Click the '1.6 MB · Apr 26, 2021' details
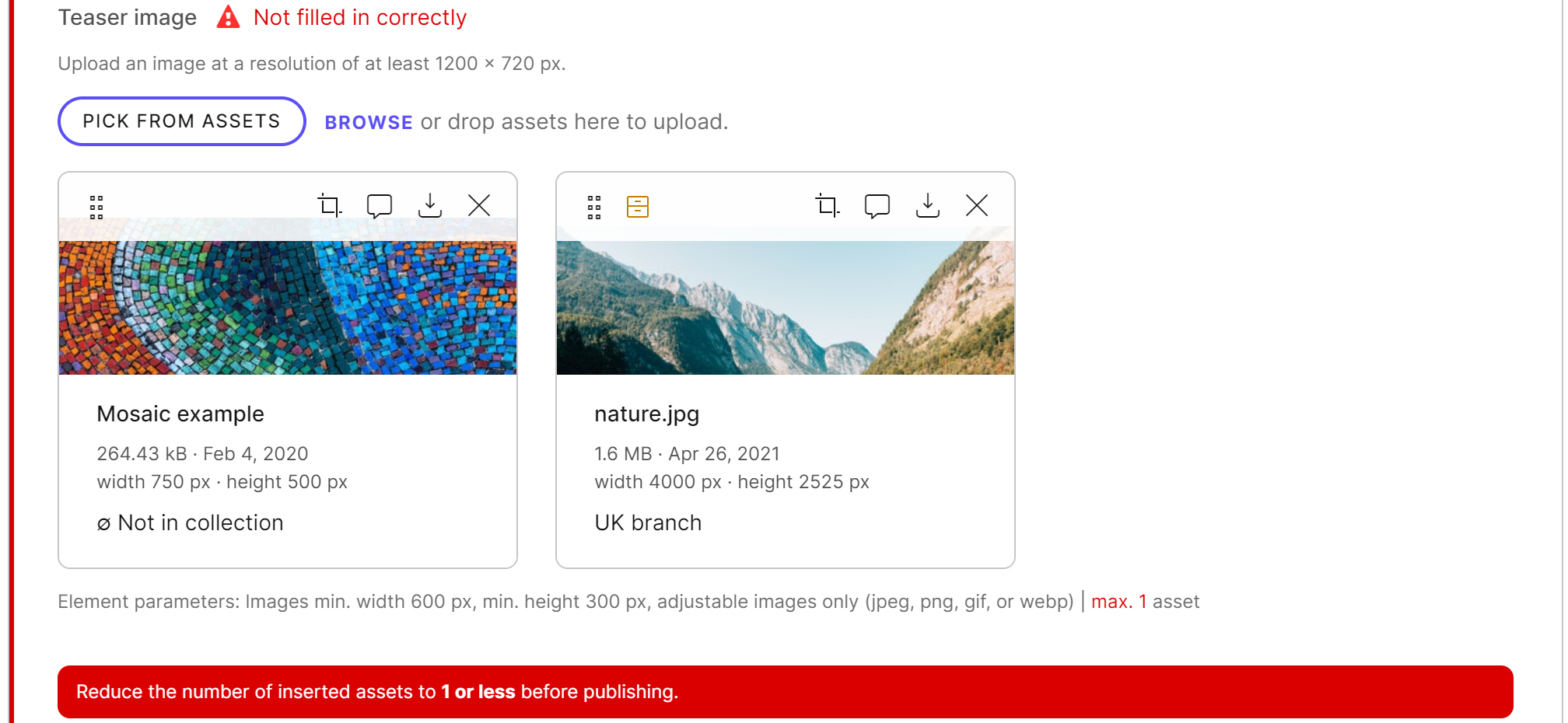 pyautogui.click(x=687, y=454)
